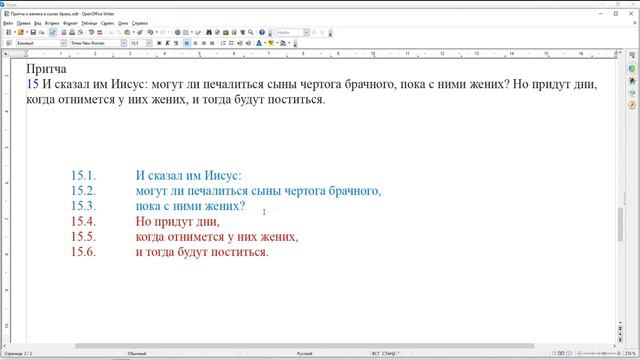
Task: Align paragraph left
Action: (x=187, y=43)
